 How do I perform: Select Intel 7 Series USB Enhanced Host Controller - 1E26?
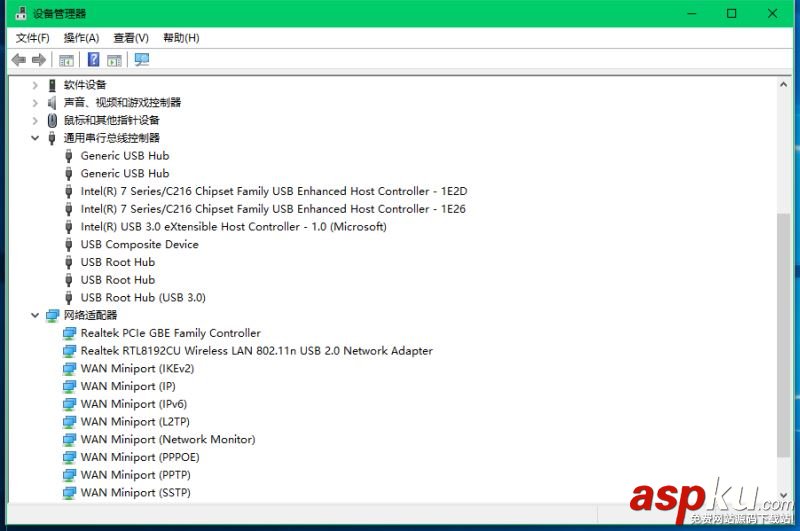(x=273, y=209)
